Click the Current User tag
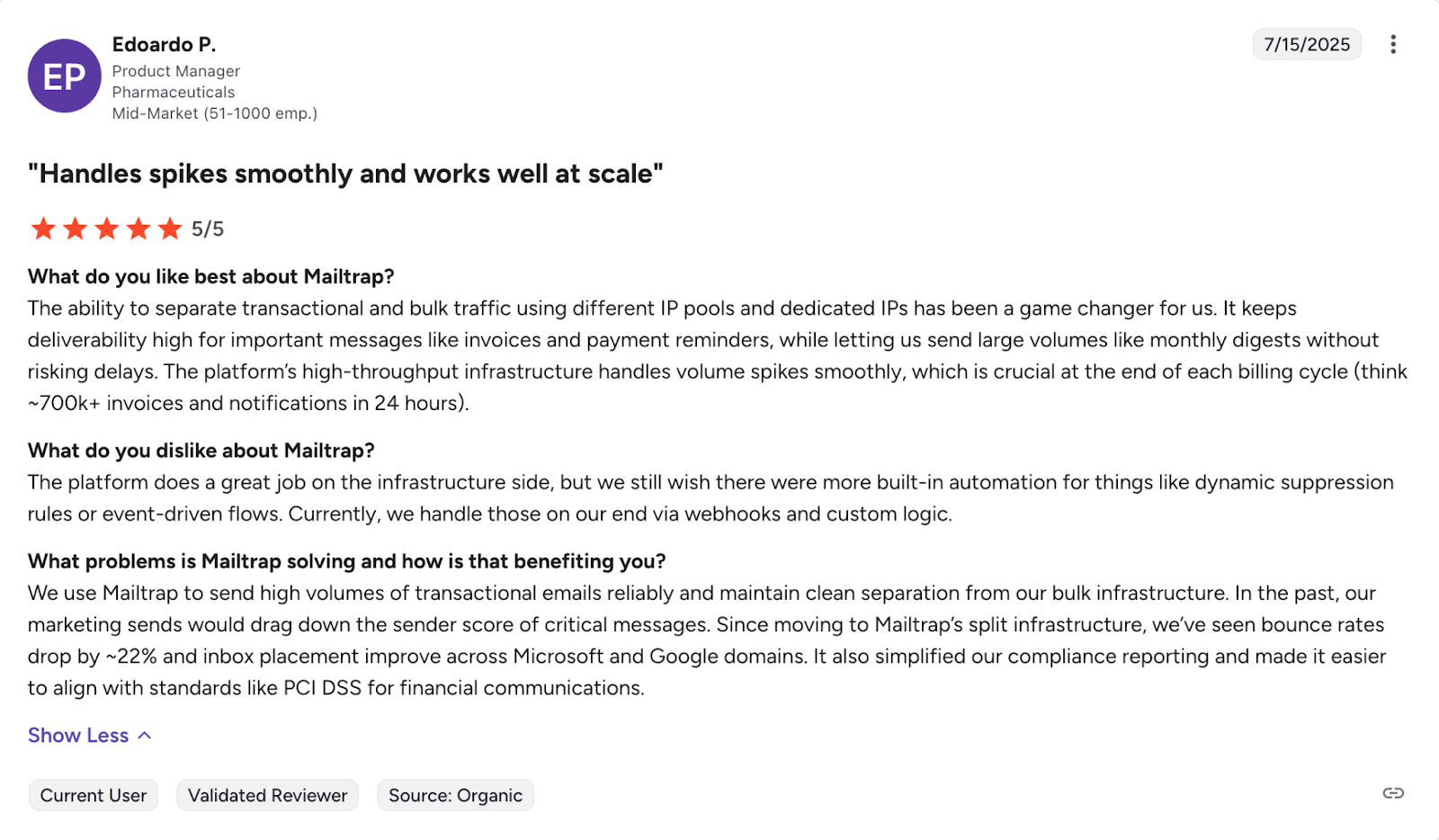The height and width of the screenshot is (840, 1439). pos(94,795)
